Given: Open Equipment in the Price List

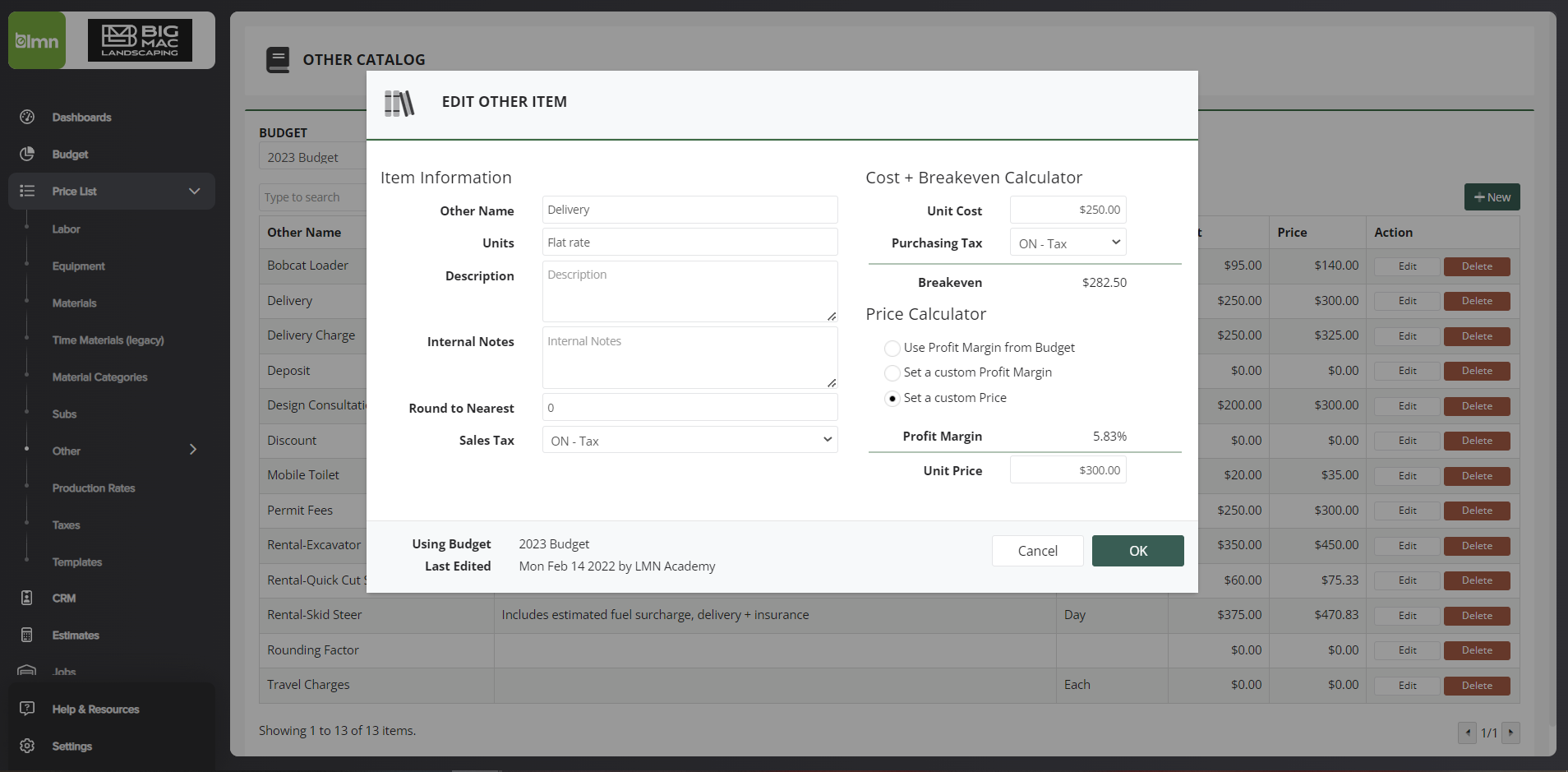Looking at the screenshot, I should 78,266.
